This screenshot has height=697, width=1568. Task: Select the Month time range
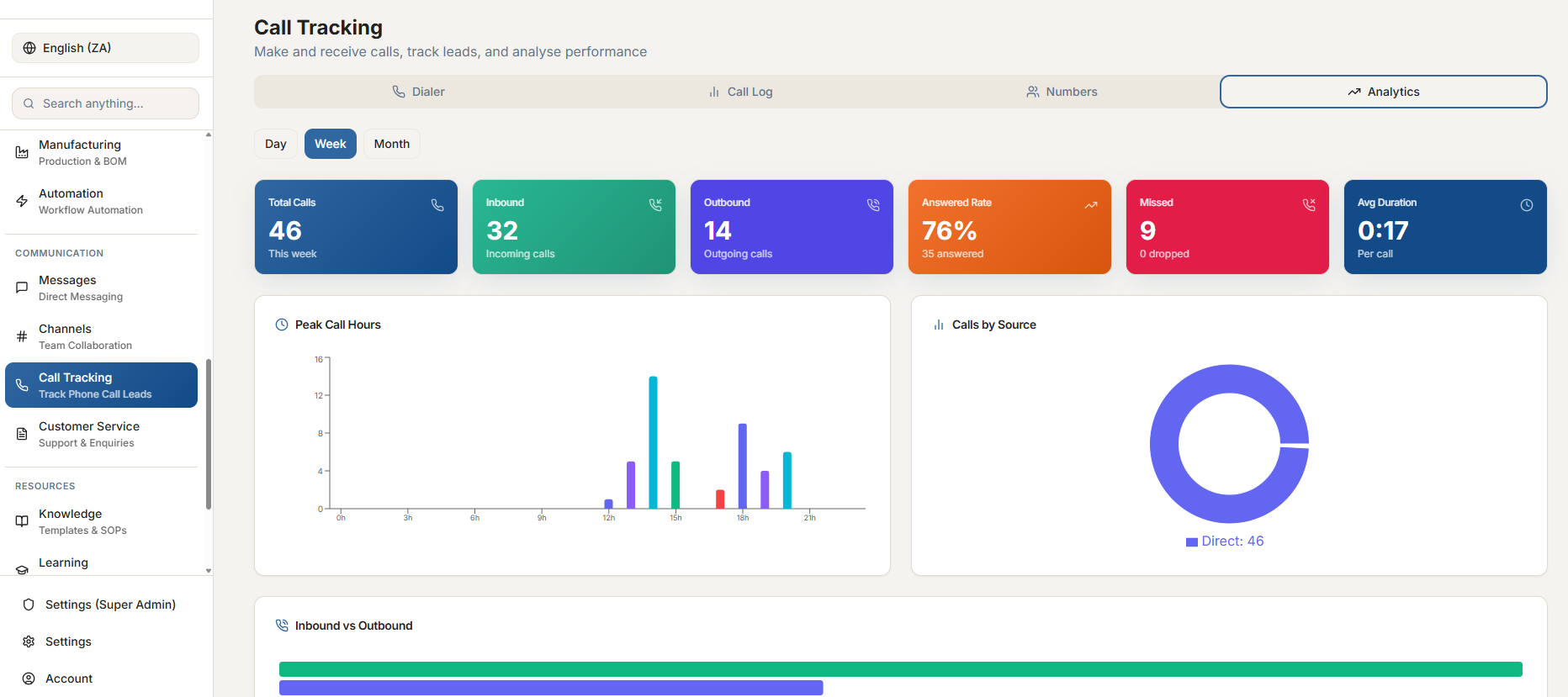[392, 144]
